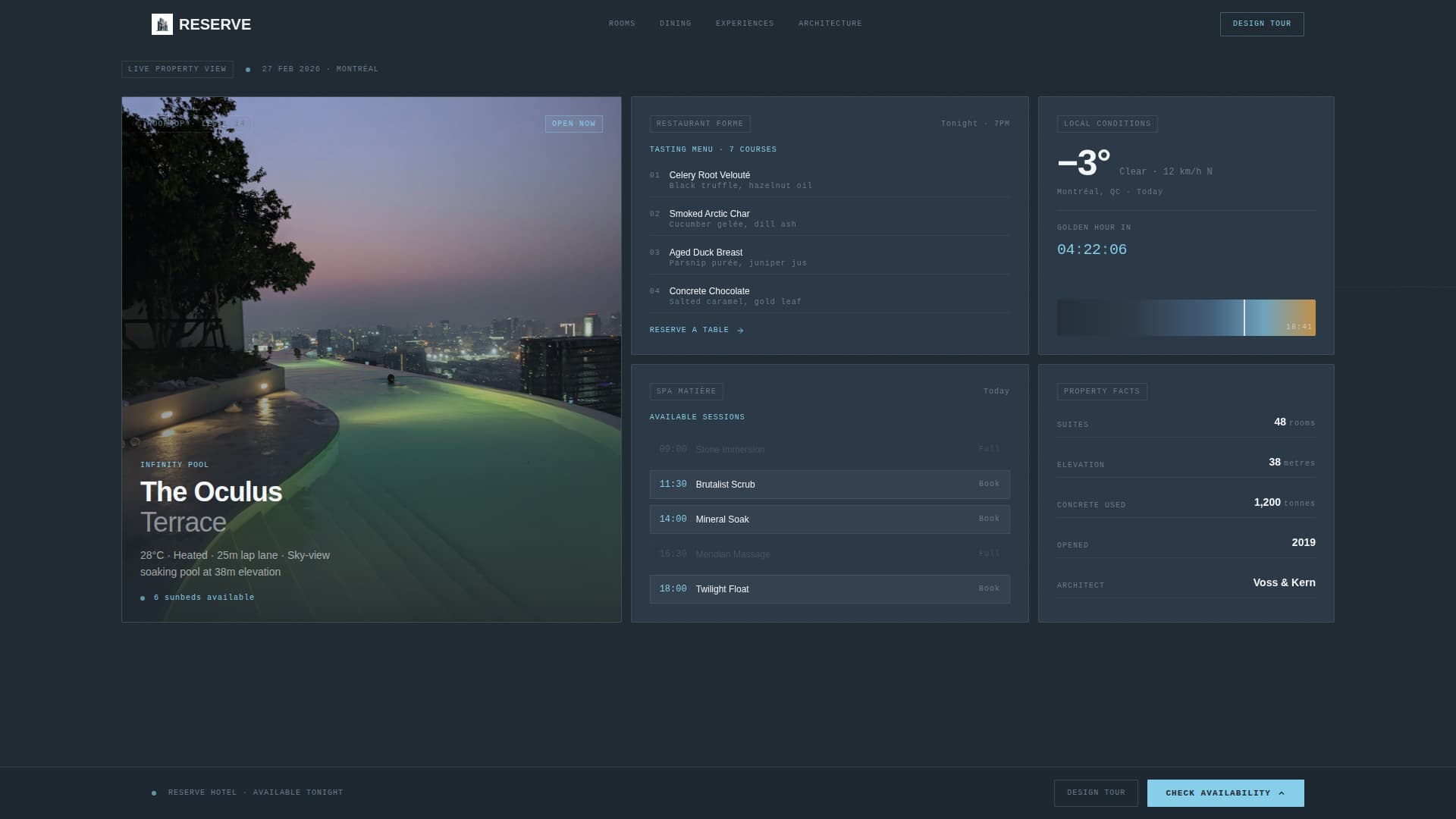
Task: Click the LIVE PROPERTY VIEW badge
Action: pyautogui.click(x=177, y=69)
